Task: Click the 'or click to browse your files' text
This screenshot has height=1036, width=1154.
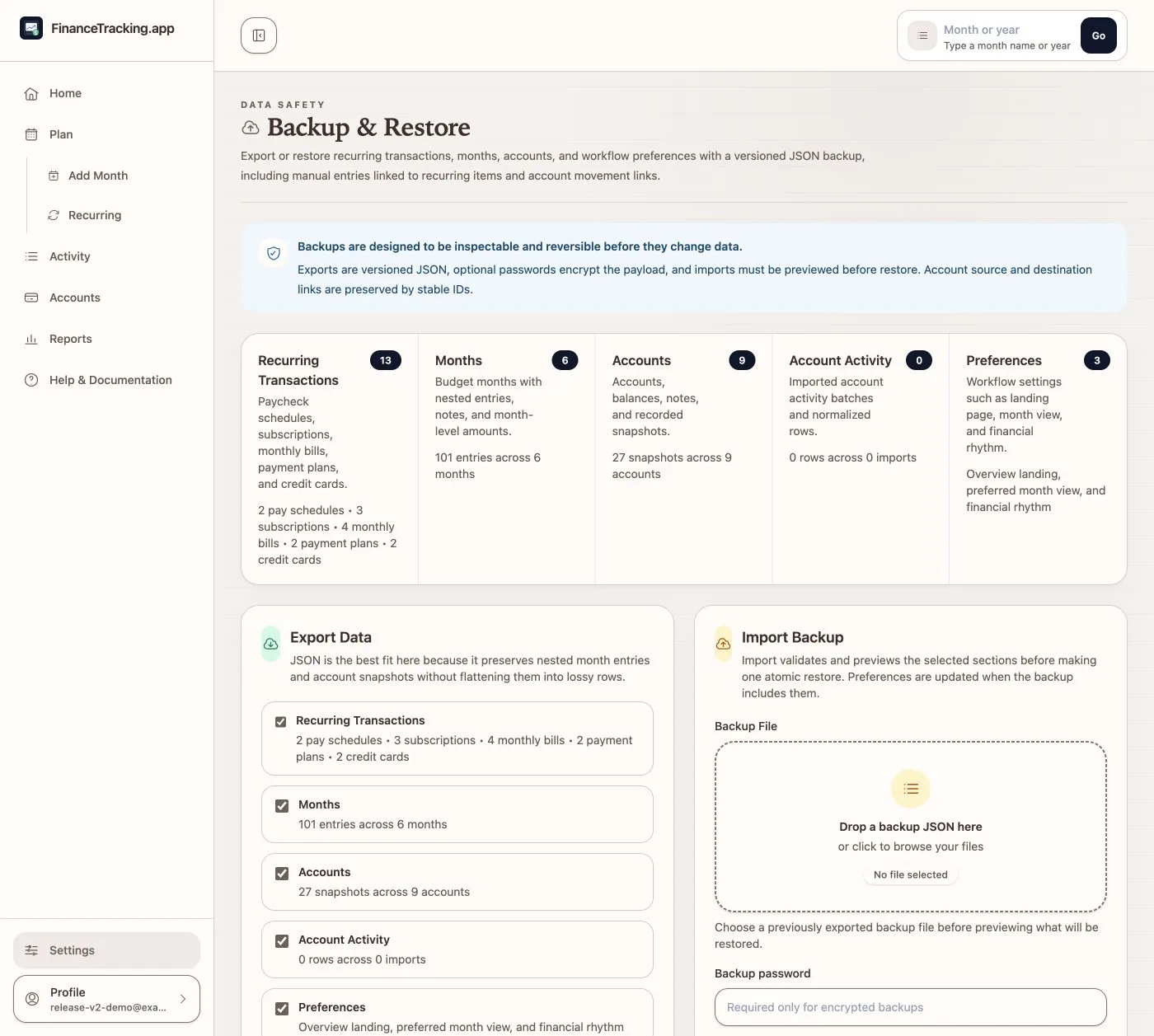Action: (911, 846)
